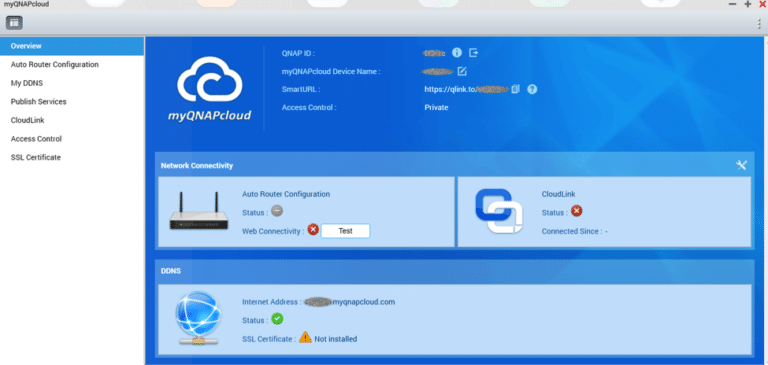Click the CloudLink red error status icon
The height and width of the screenshot is (365, 768).
576,211
